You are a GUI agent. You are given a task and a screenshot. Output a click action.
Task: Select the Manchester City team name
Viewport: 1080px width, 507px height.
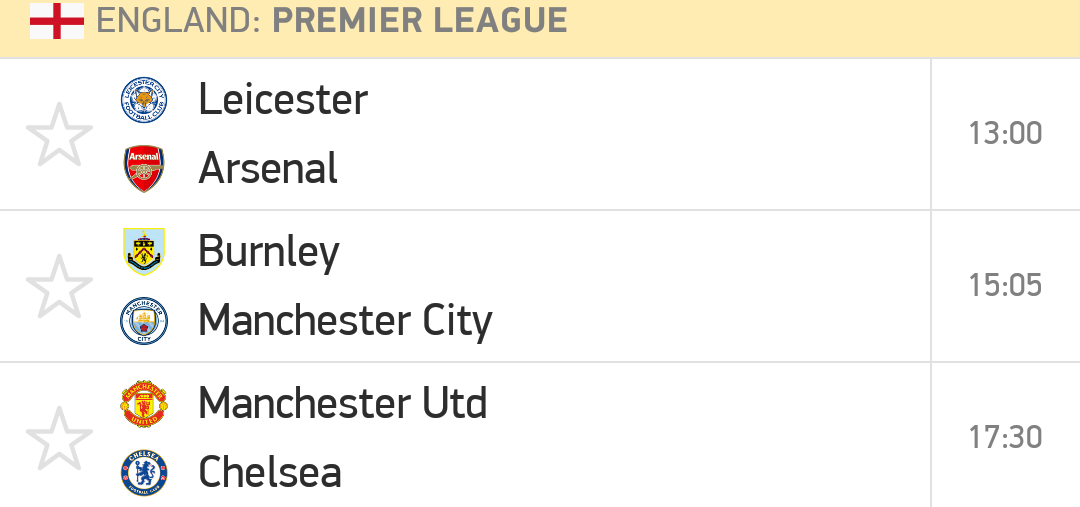pos(345,322)
